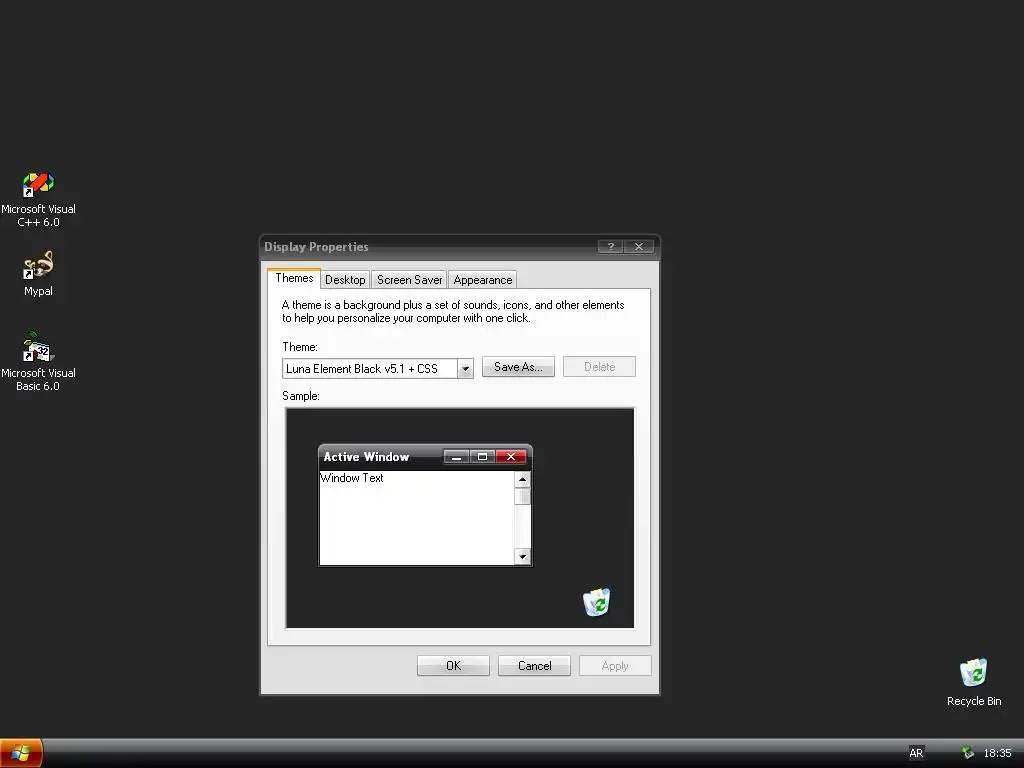This screenshot has width=1024, height=768.
Task: Click the sample scrollbar down arrow
Action: pyautogui.click(x=522, y=556)
